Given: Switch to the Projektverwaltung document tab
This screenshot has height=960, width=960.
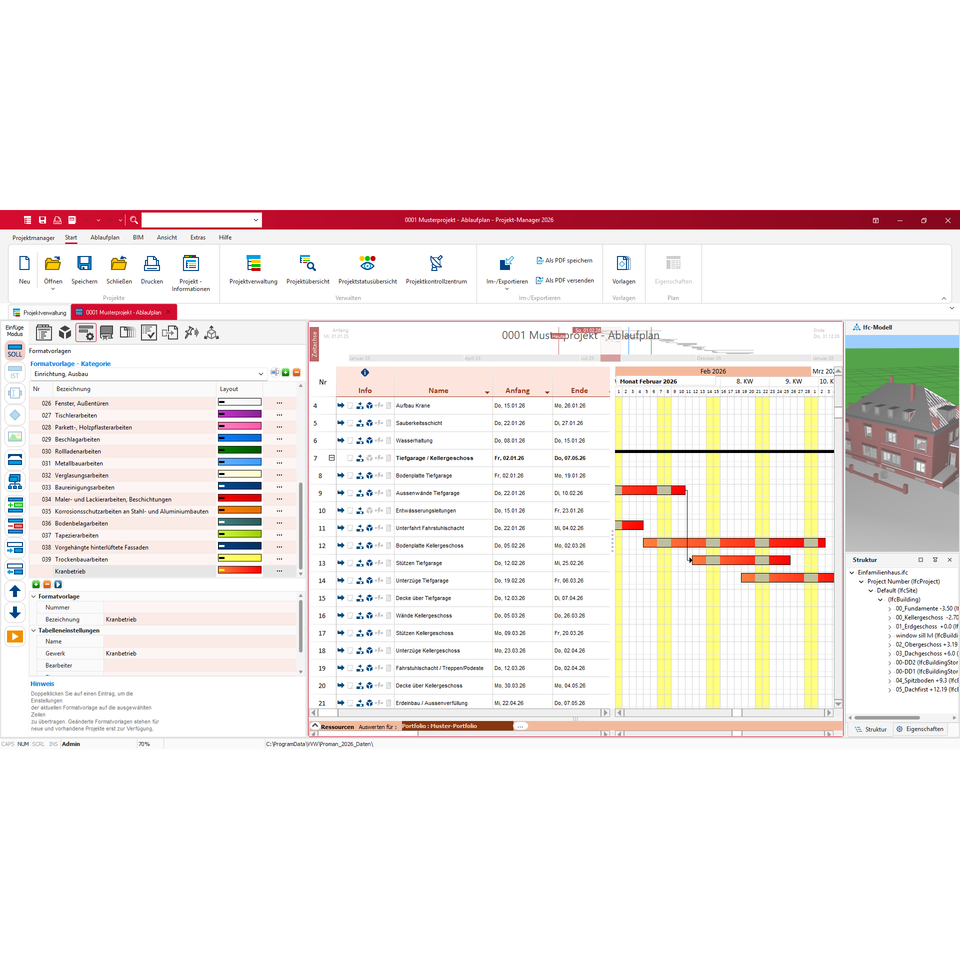Looking at the screenshot, I should point(39,313).
